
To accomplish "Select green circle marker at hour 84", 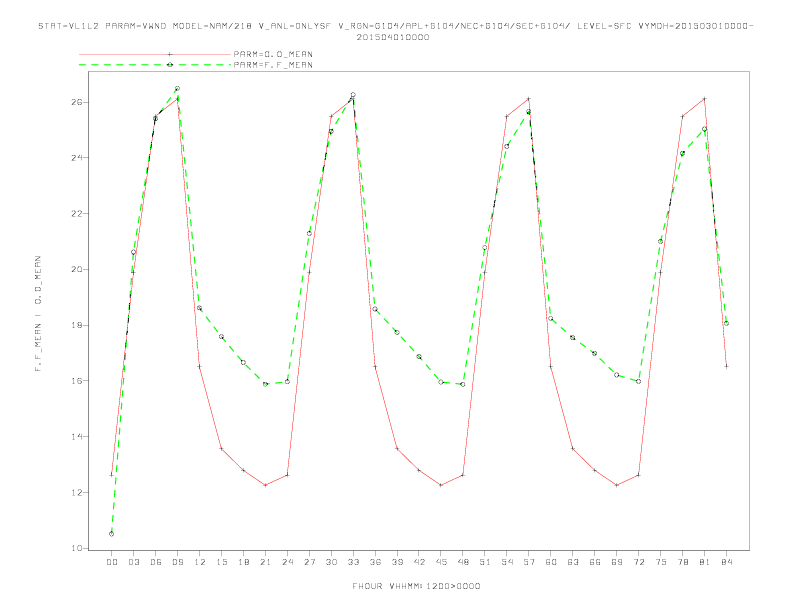I will click(726, 323).
